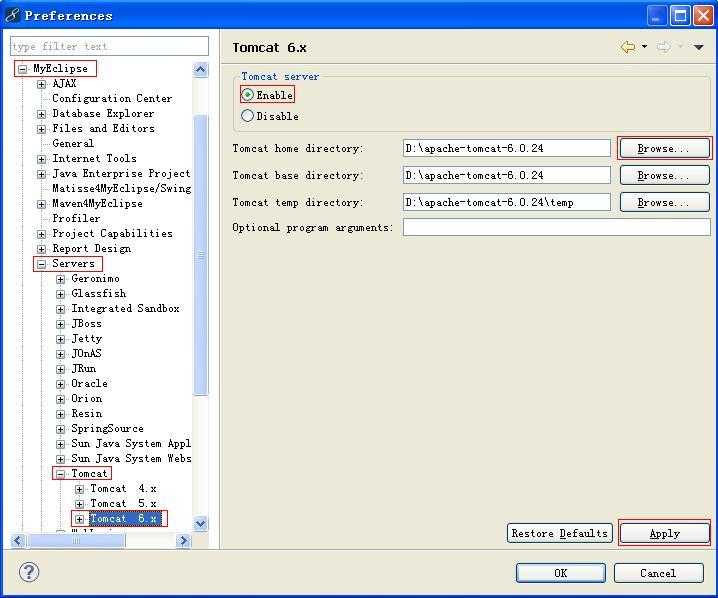This screenshot has height=598, width=718.
Task: Click the vertical scrollbar thumb in tree
Action: (x=201, y=255)
